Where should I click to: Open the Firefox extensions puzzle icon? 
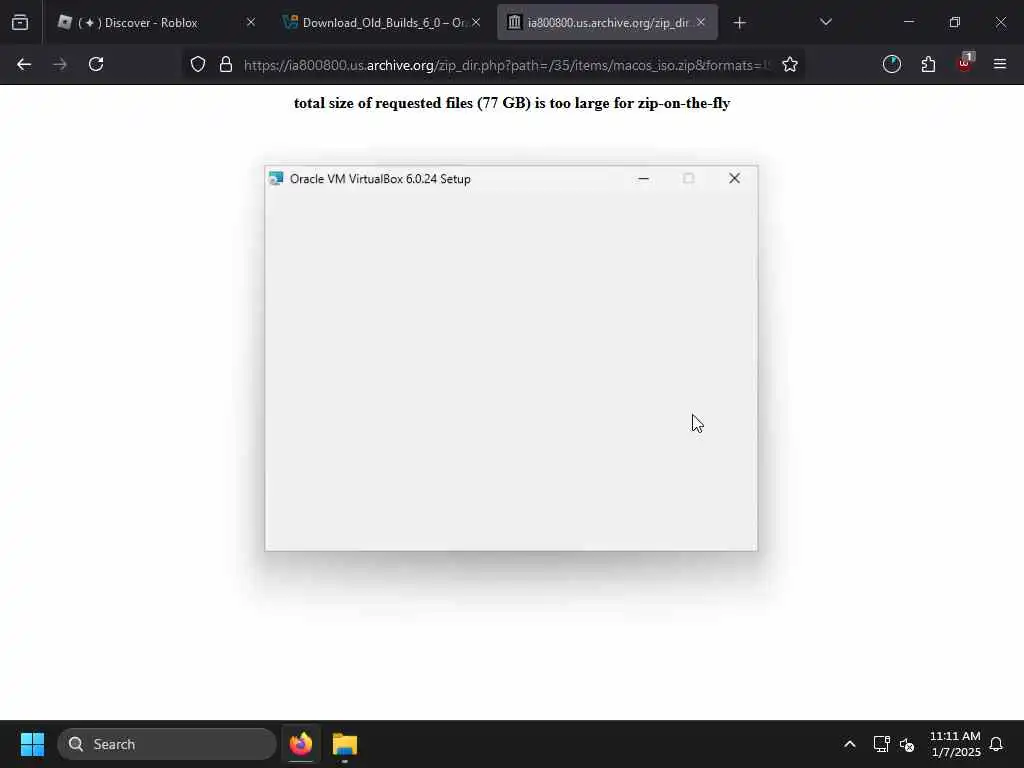point(928,65)
